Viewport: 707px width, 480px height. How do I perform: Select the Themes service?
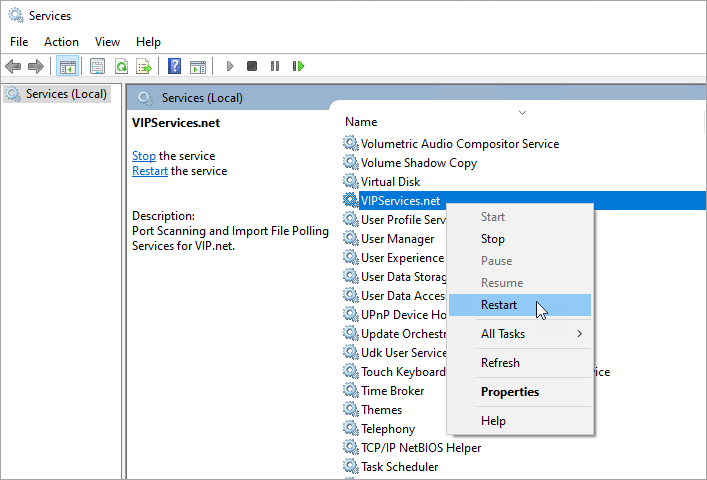pos(381,409)
